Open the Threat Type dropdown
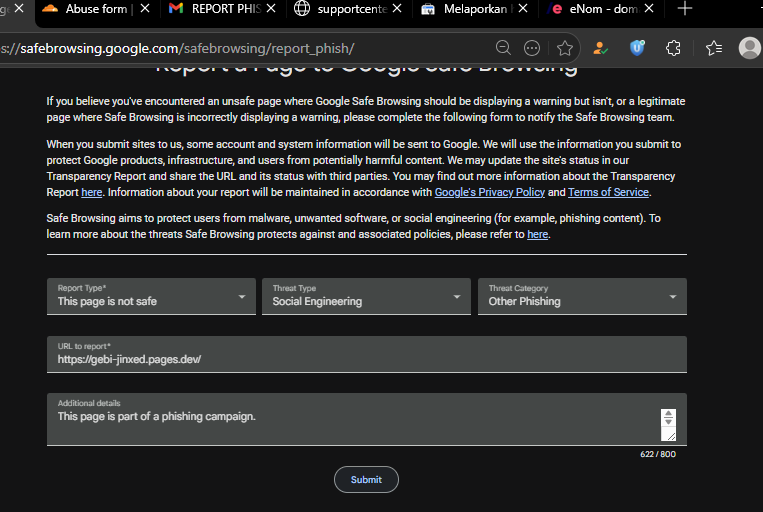The height and width of the screenshot is (512, 763). pos(366,296)
